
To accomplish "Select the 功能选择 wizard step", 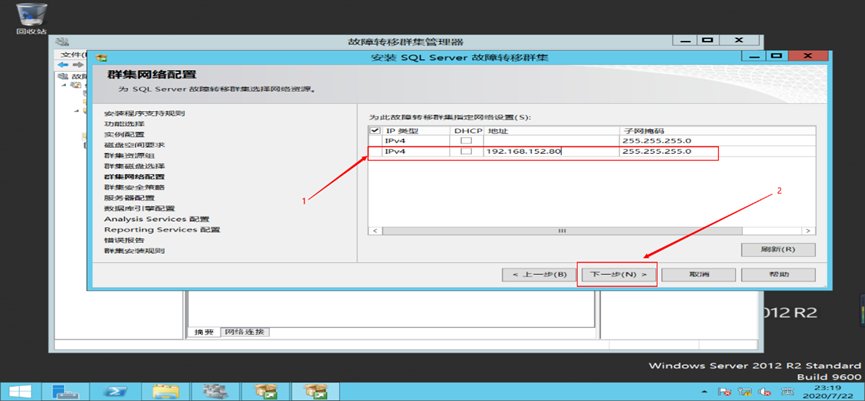I will pyautogui.click(x=125, y=124).
